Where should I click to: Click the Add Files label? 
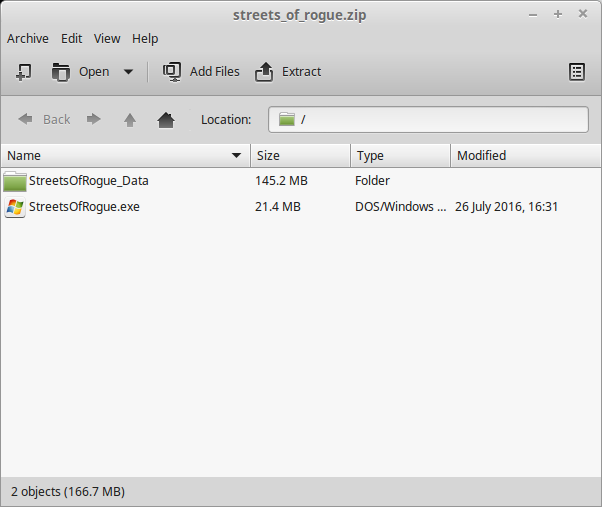[215, 72]
